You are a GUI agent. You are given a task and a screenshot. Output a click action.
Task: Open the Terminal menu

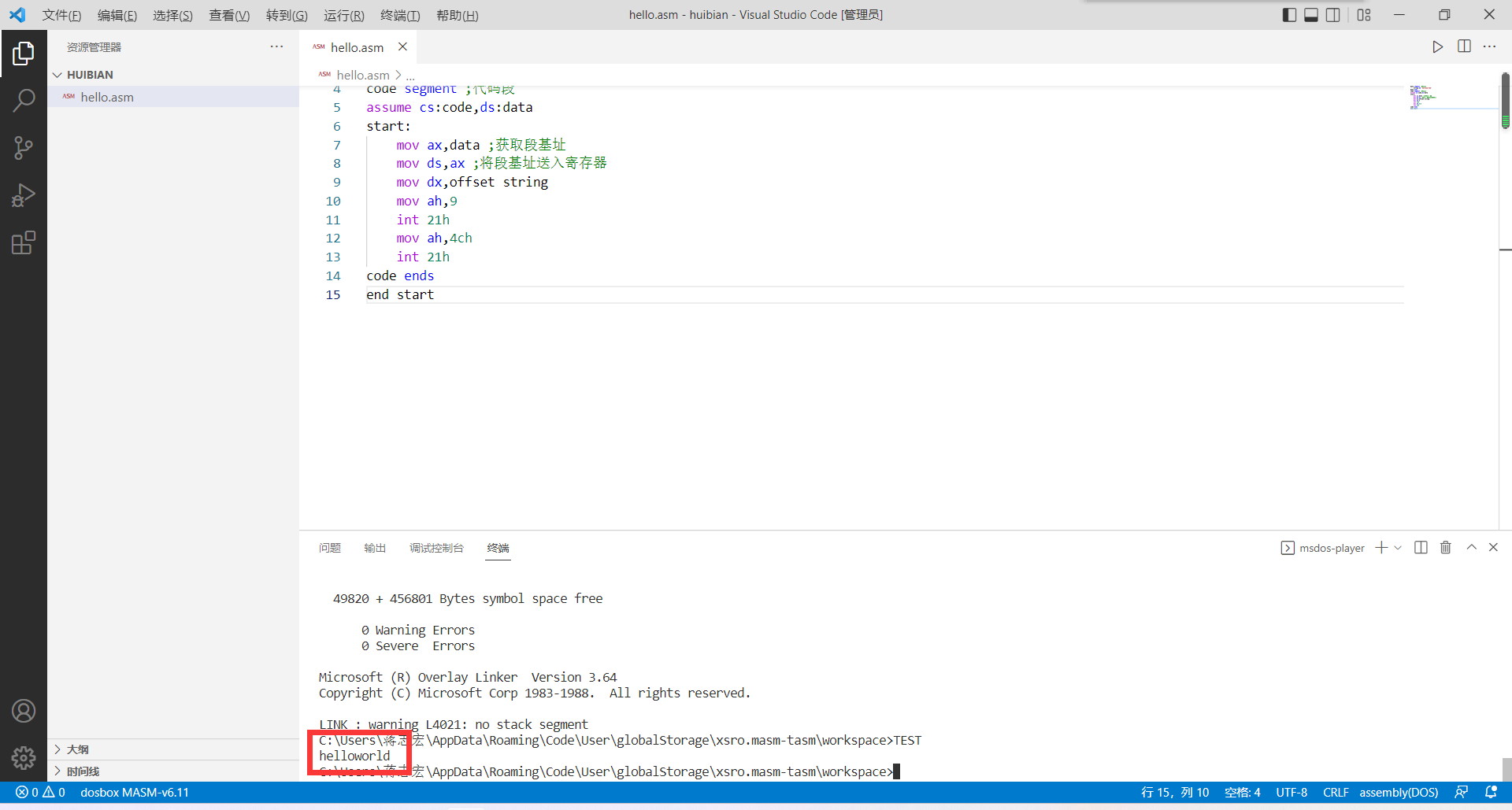[x=400, y=15]
